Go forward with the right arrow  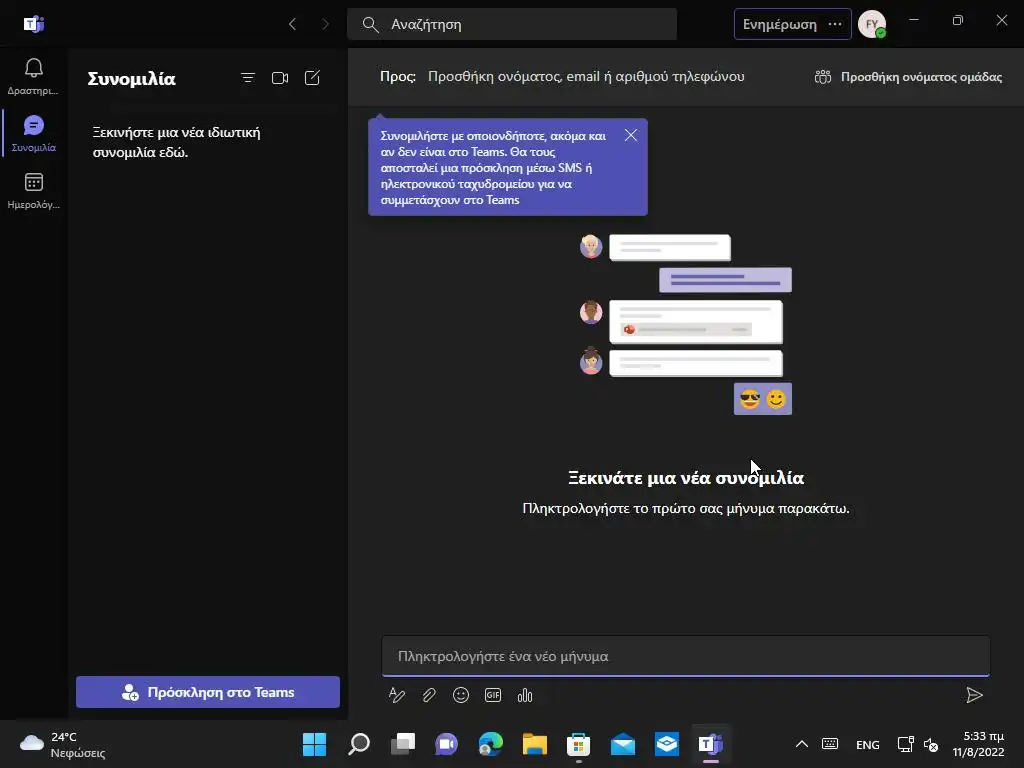click(x=325, y=24)
